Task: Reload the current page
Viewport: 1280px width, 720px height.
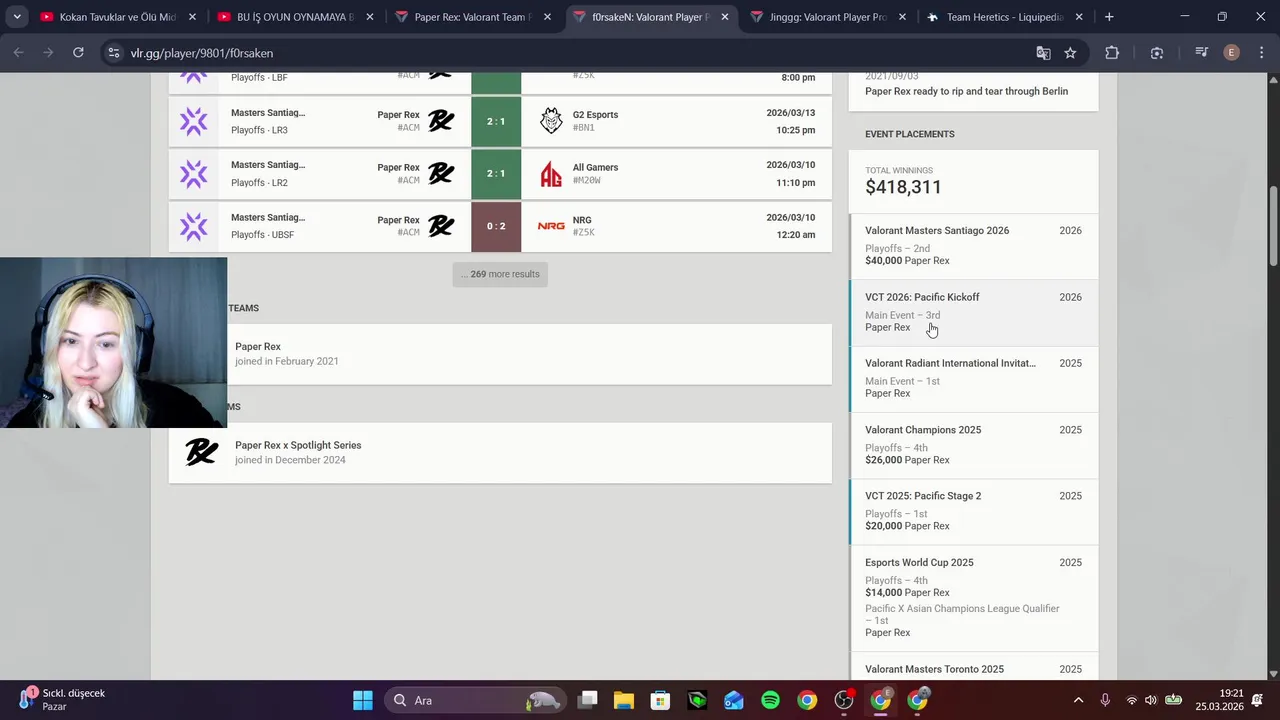Action: pyautogui.click(x=78, y=53)
